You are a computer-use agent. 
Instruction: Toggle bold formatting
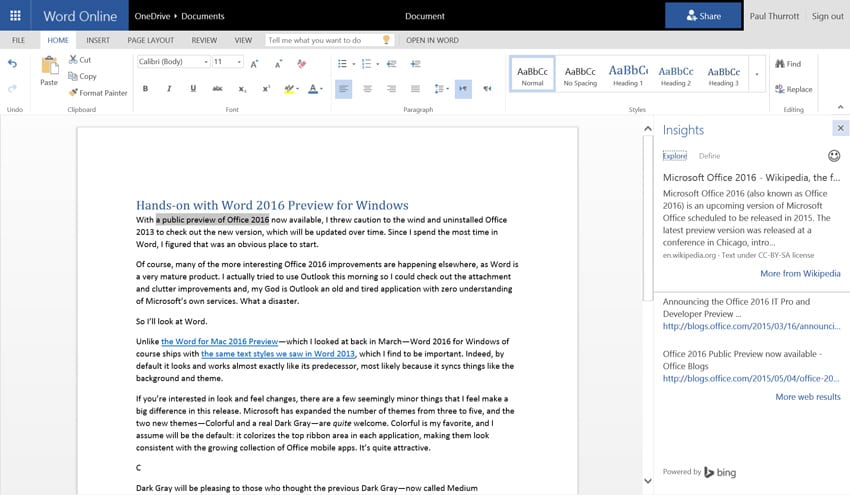tap(145, 89)
